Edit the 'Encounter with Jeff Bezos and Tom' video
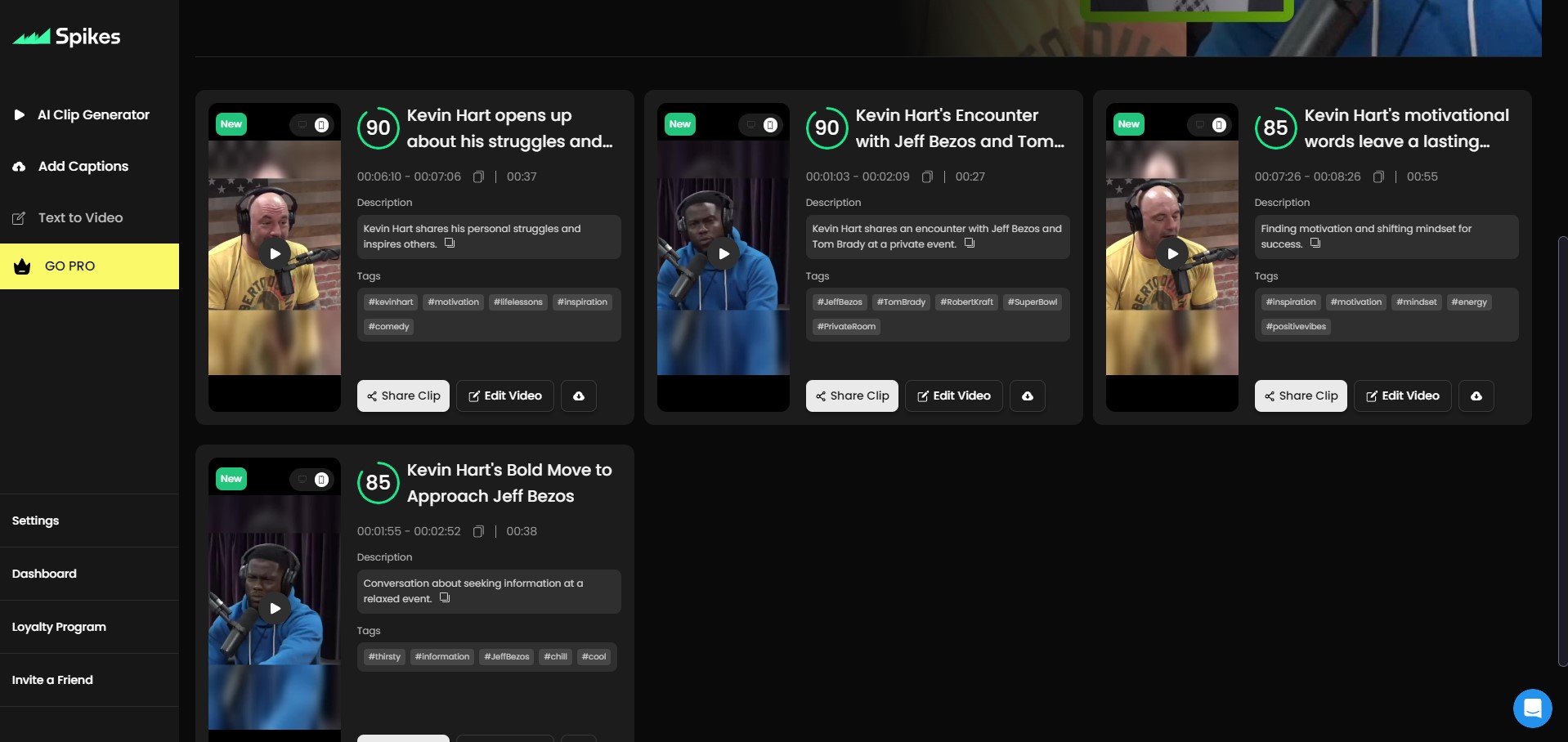Viewport: 1568px width, 742px height. [x=954, y=396]
